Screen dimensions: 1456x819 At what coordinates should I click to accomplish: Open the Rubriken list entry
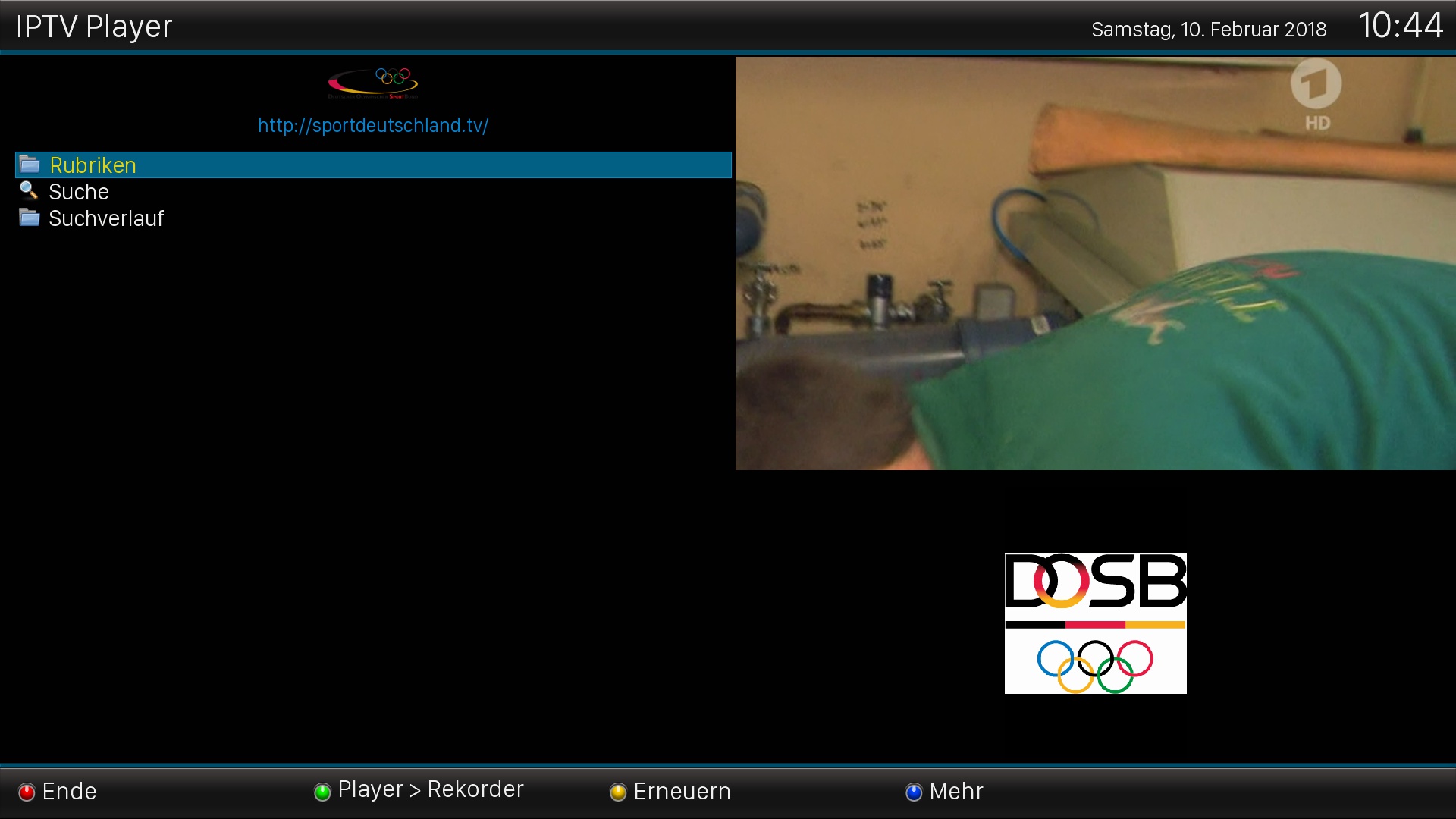pos(93,165)
